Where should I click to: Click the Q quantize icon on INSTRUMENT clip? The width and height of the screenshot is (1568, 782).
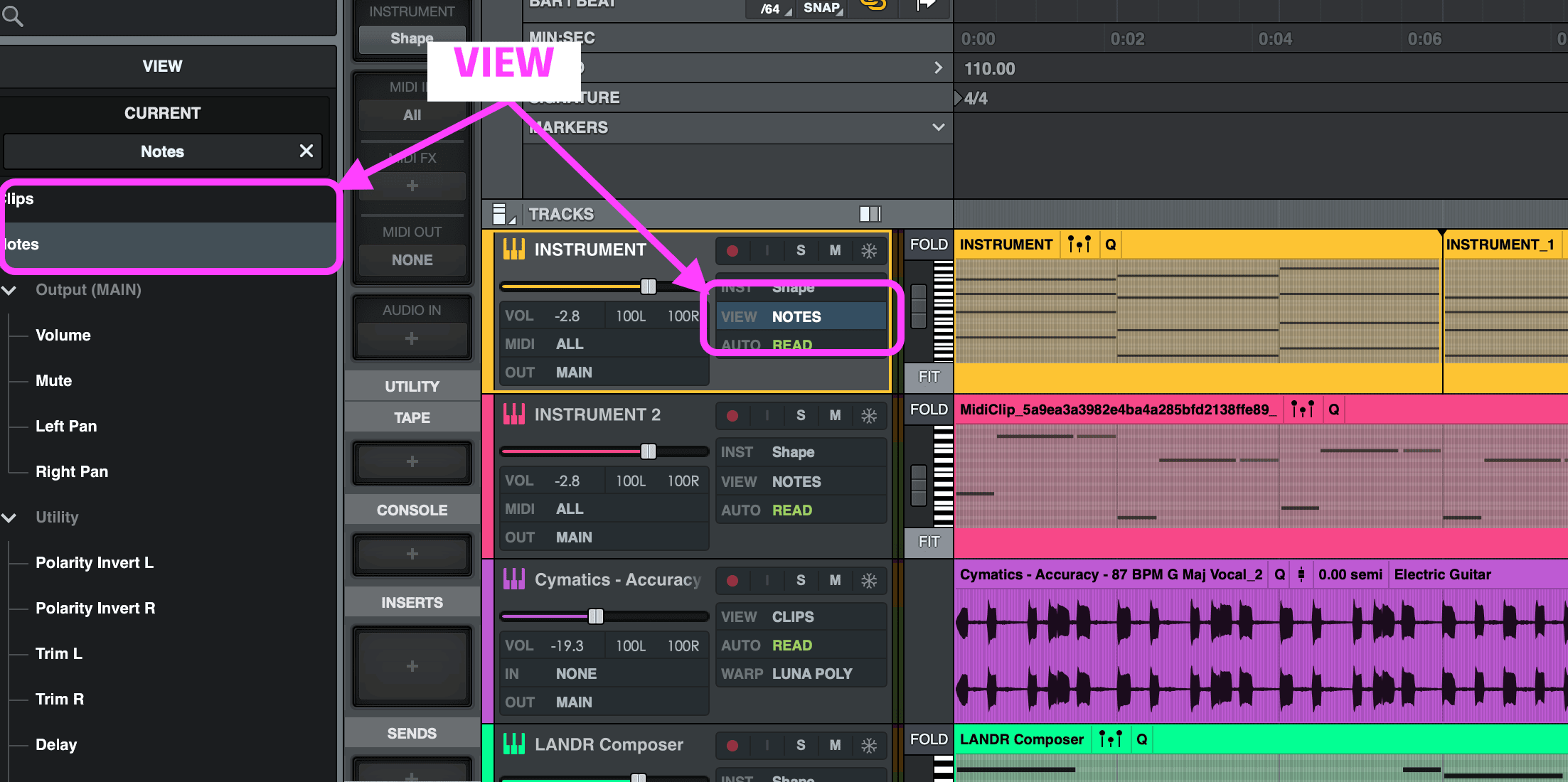[1110, 245]
